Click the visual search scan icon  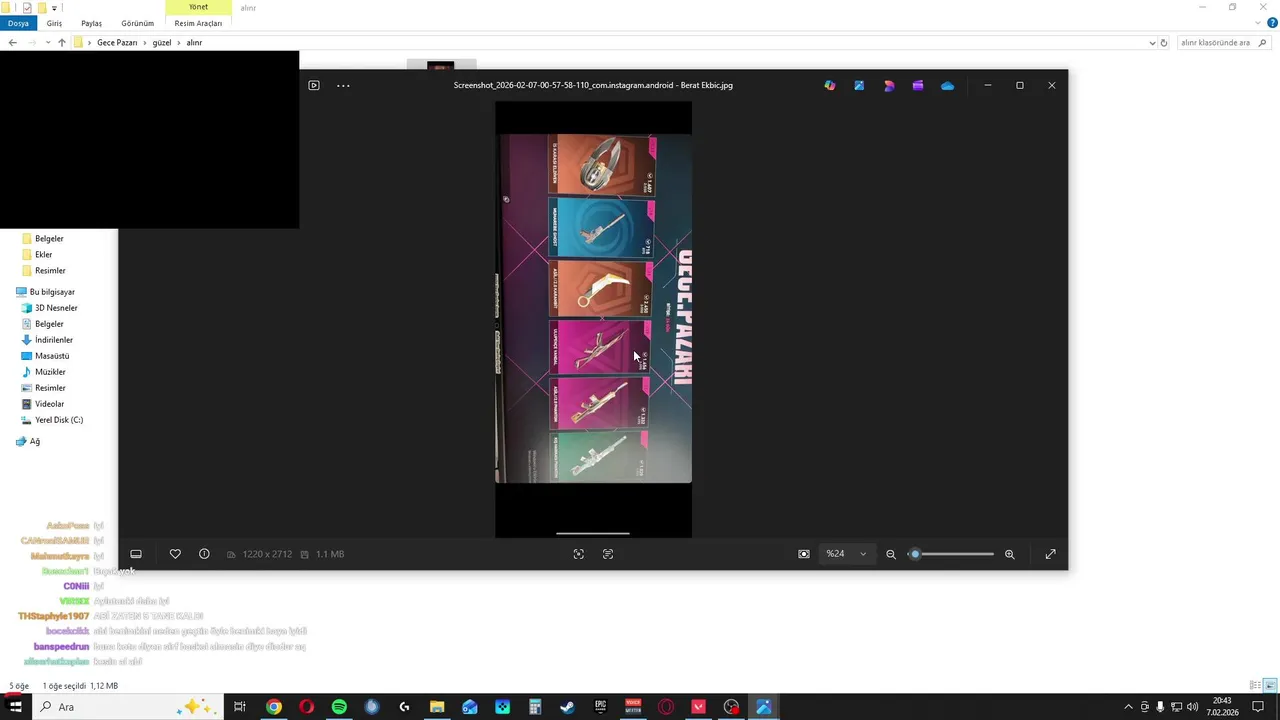coord(578,554)
